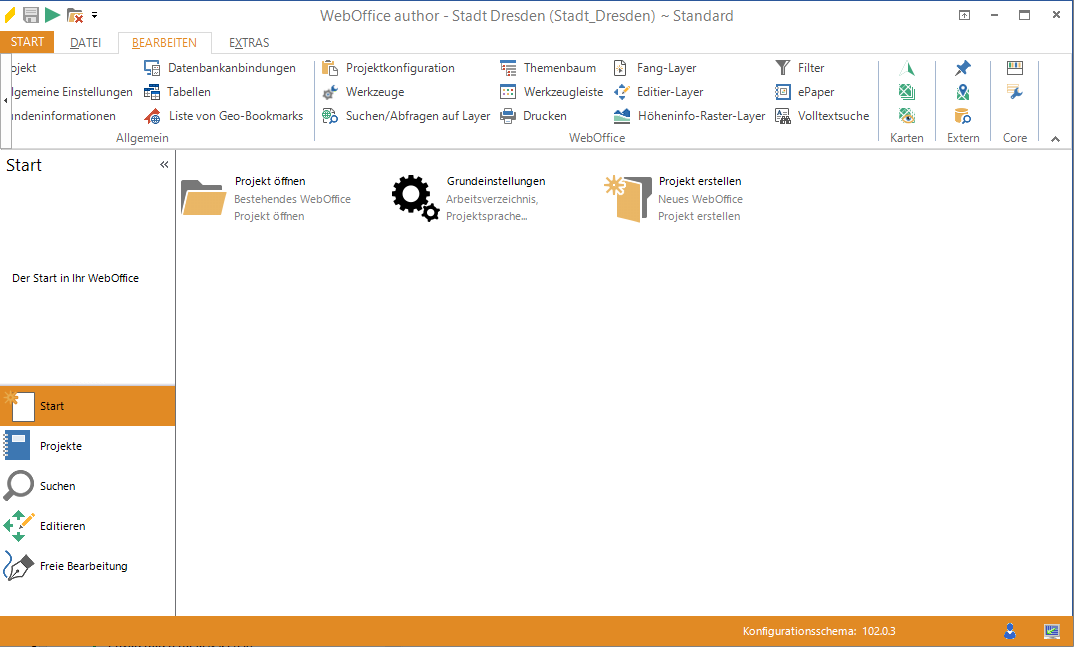Click the blue pin icon in Extern group

(962, 68)
